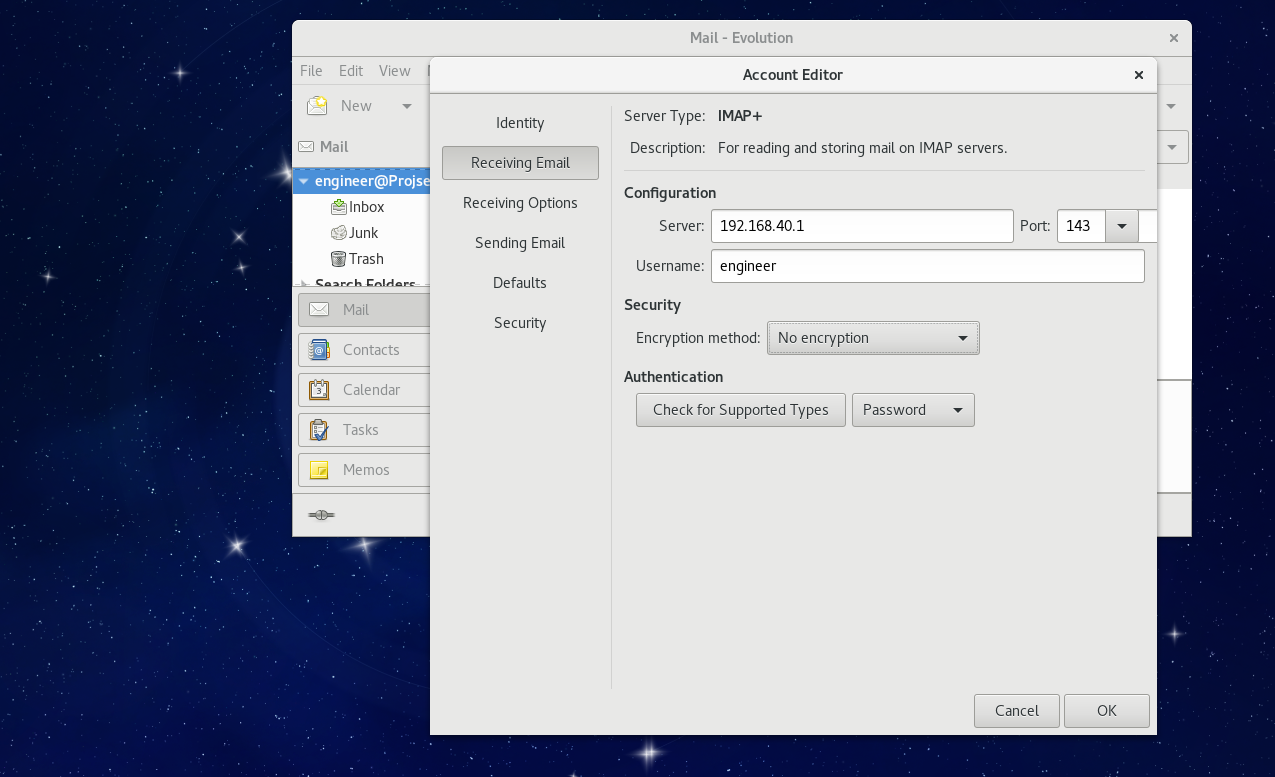Click Check for Supported Types button
Viewport: 1275px width, 777px height.
coord(741,410)
